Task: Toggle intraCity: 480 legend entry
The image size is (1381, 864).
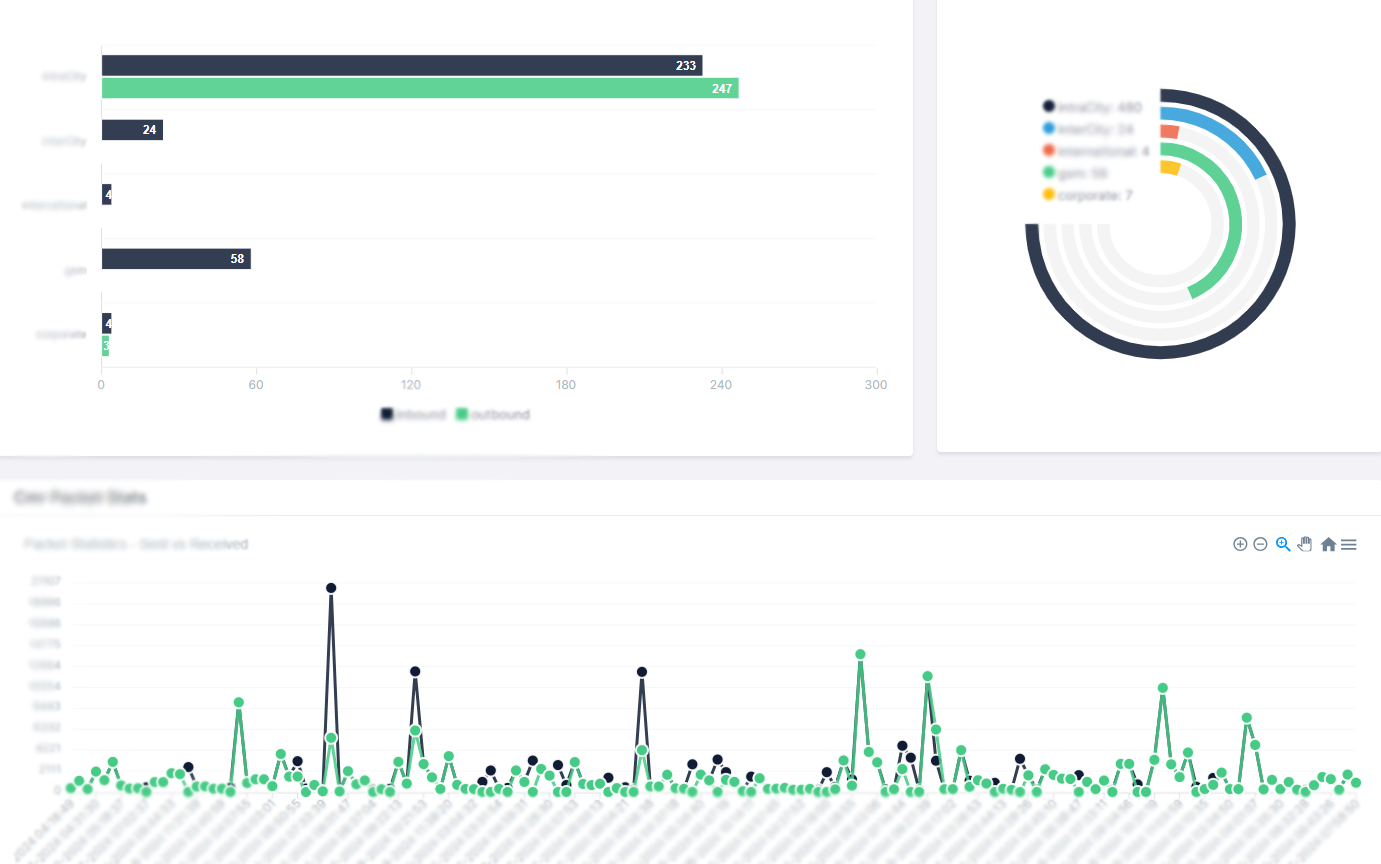Action: pos(1092,107)
